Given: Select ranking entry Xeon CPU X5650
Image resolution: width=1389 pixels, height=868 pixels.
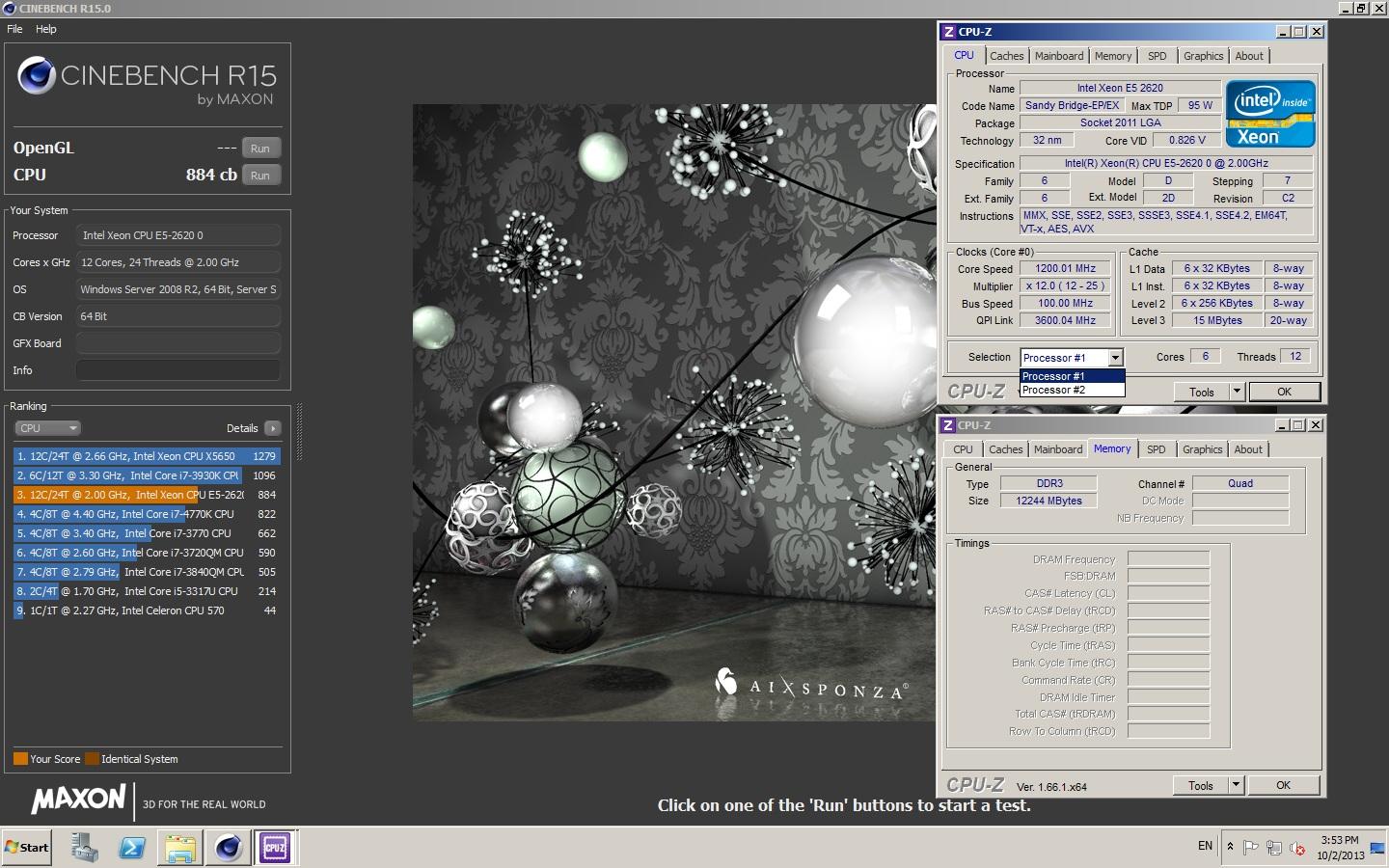Looking at the screenshot, I should [147, 456].
